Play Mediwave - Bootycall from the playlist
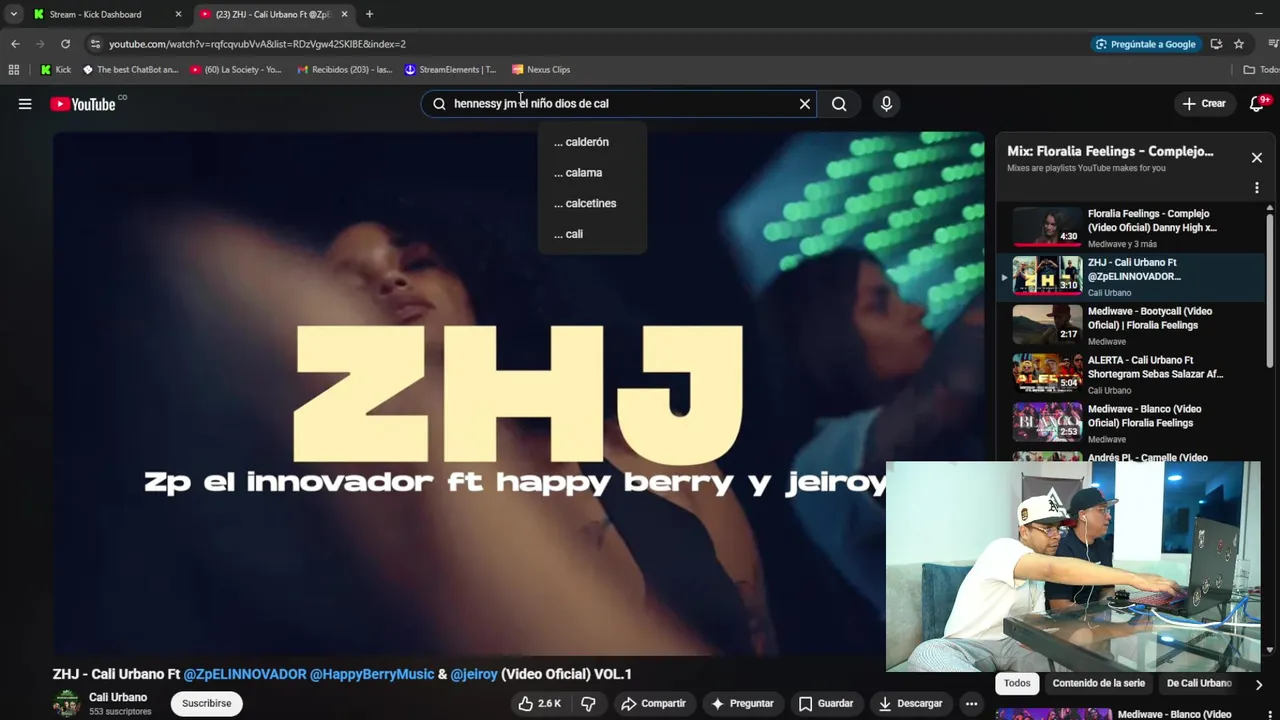Screen dimensions: 1280x720 [x=1130, y=326]
